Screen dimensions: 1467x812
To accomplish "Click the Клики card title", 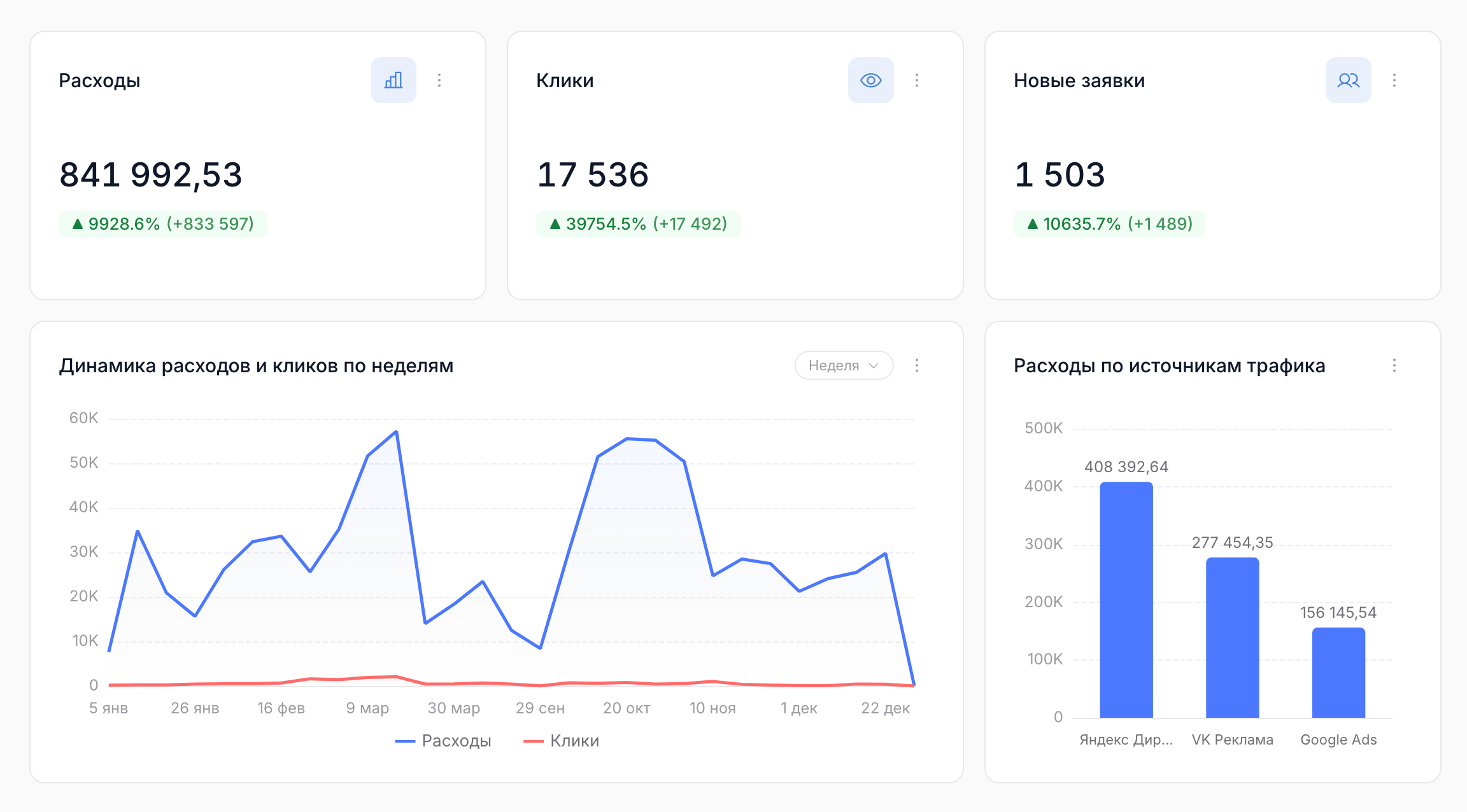I will 565,81.
